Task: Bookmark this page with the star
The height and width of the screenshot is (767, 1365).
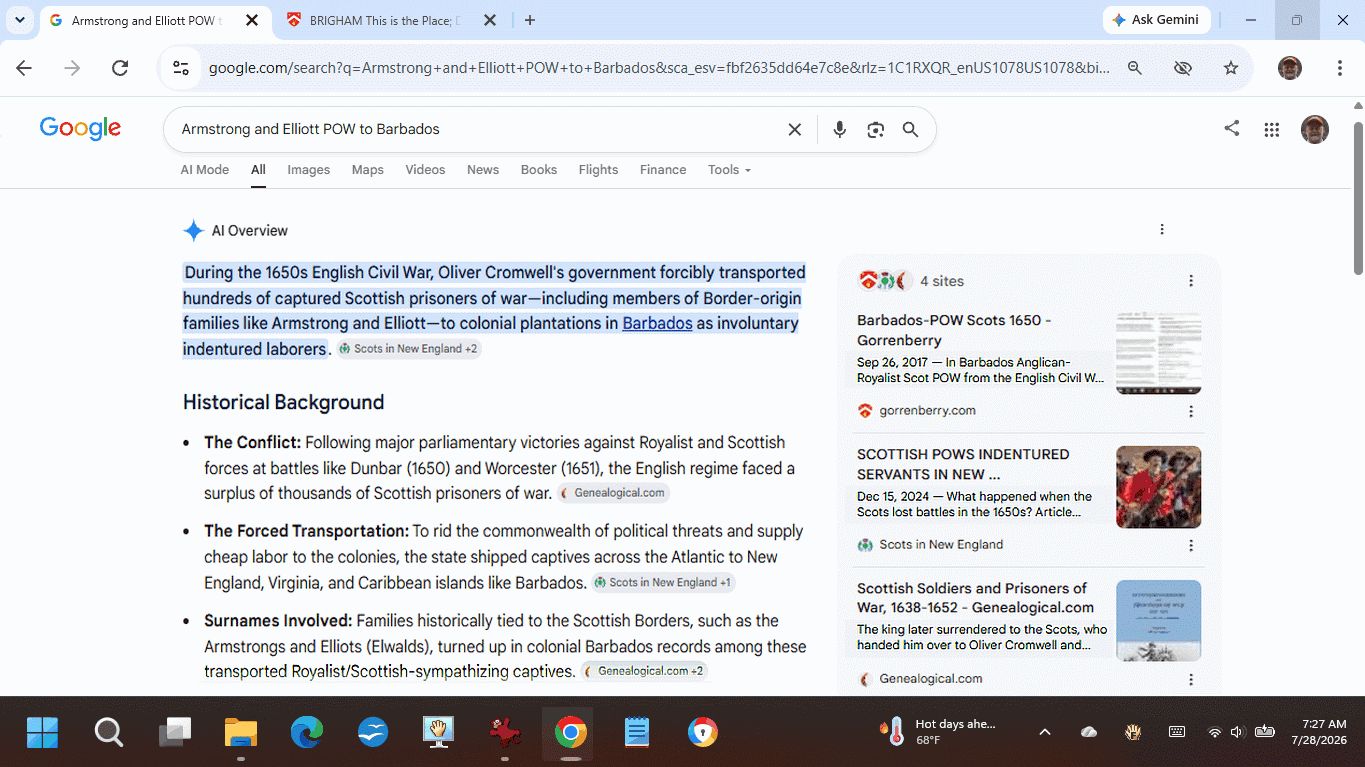Action: point(1231,68)
